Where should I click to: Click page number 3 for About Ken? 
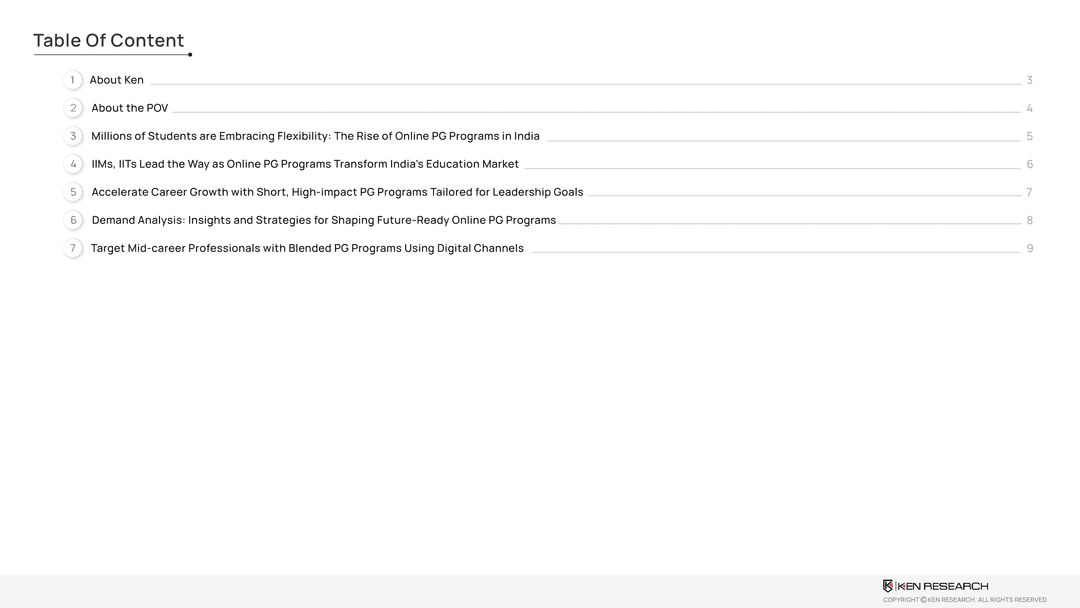coord(1029,80)
